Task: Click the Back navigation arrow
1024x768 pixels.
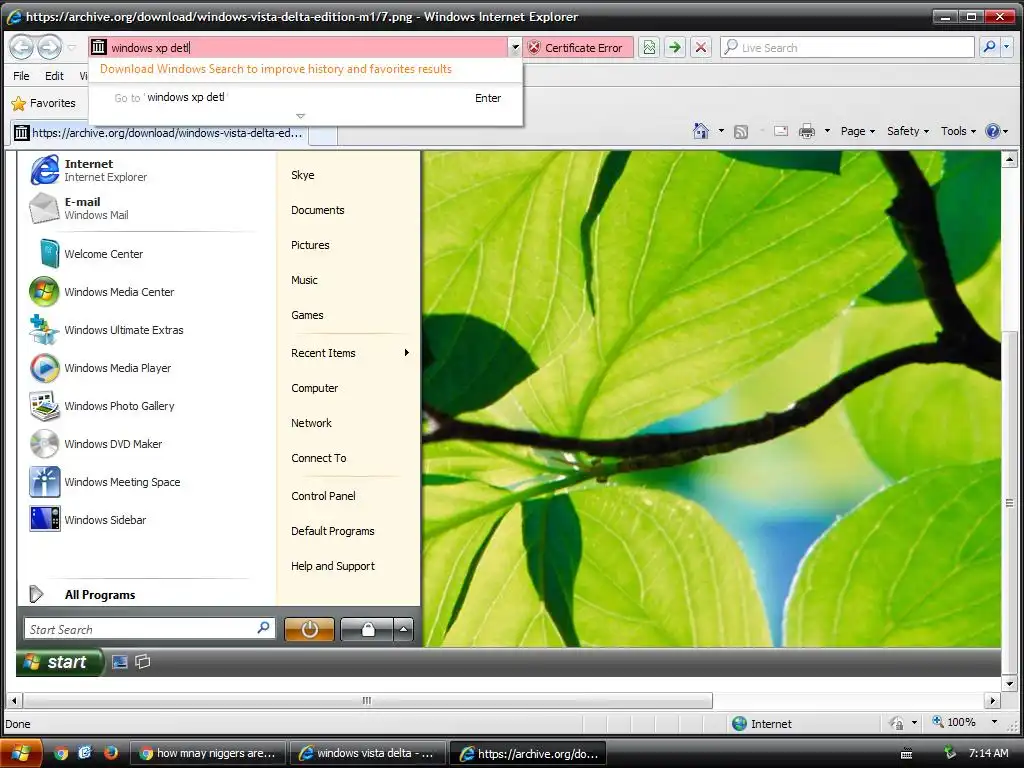Action: (21, 47)
